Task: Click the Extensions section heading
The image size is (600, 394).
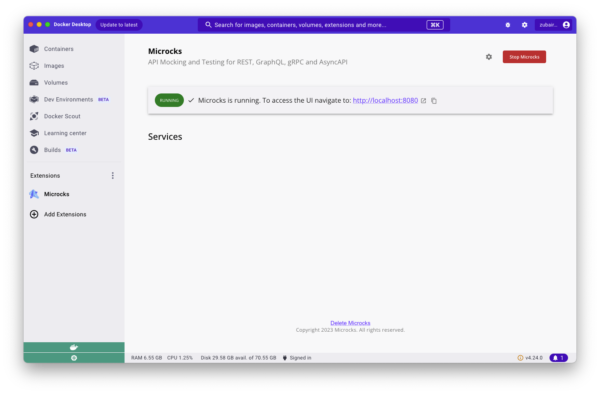Action: tap(45, 175)
